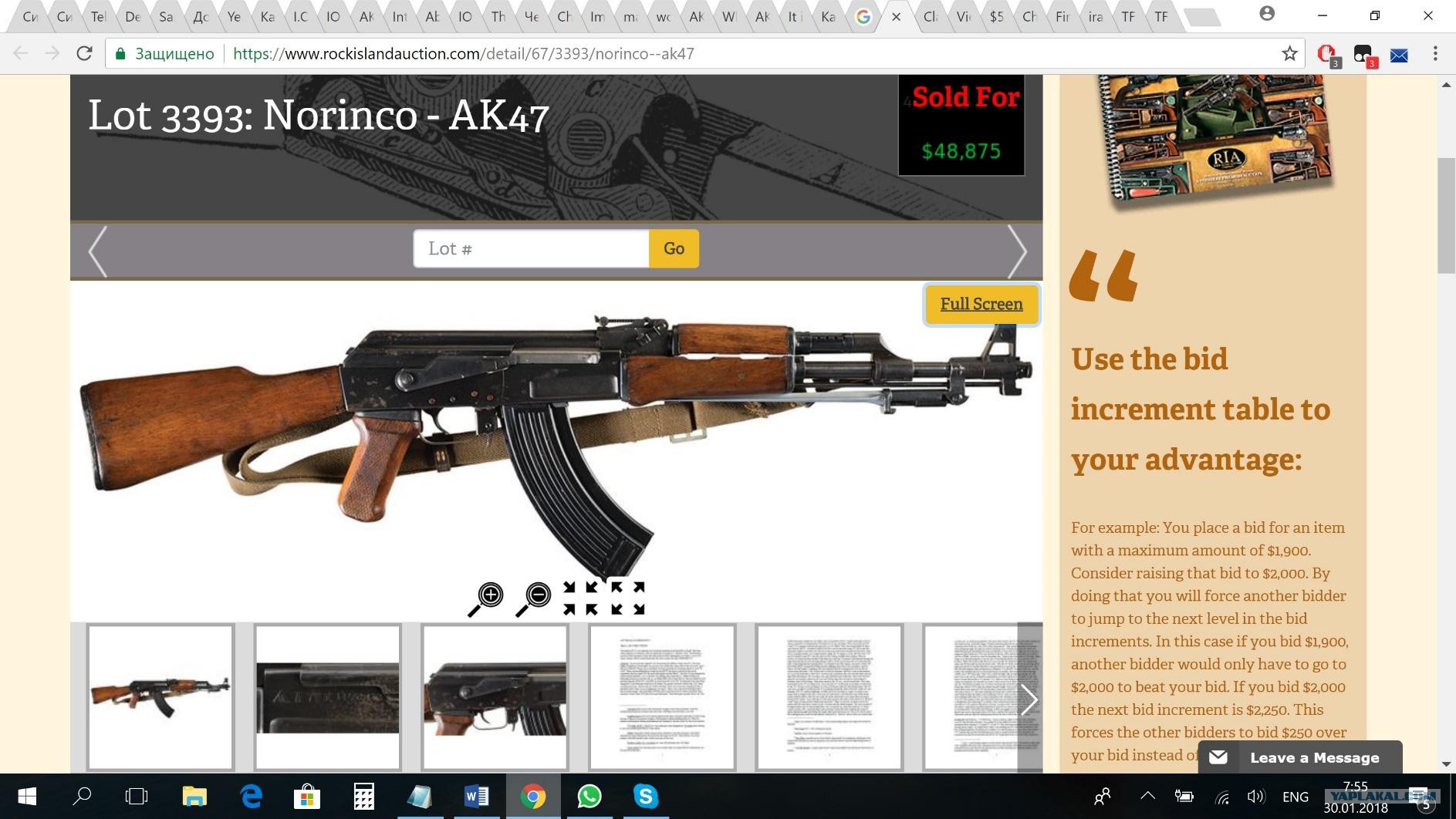Open the Chrome three-dot menu
Viewport: 1456px width, 819px height.
tap(1435, 53)
